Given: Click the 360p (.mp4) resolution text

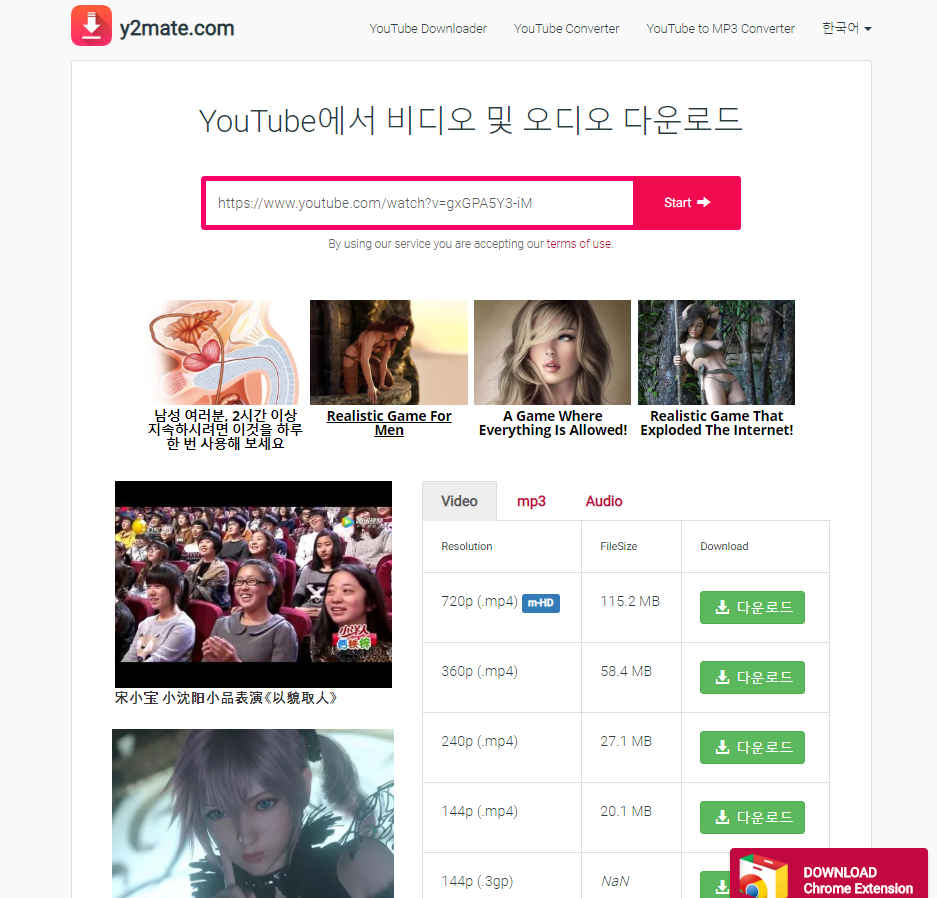Looking at the screenshot, I should pos(479,672).
